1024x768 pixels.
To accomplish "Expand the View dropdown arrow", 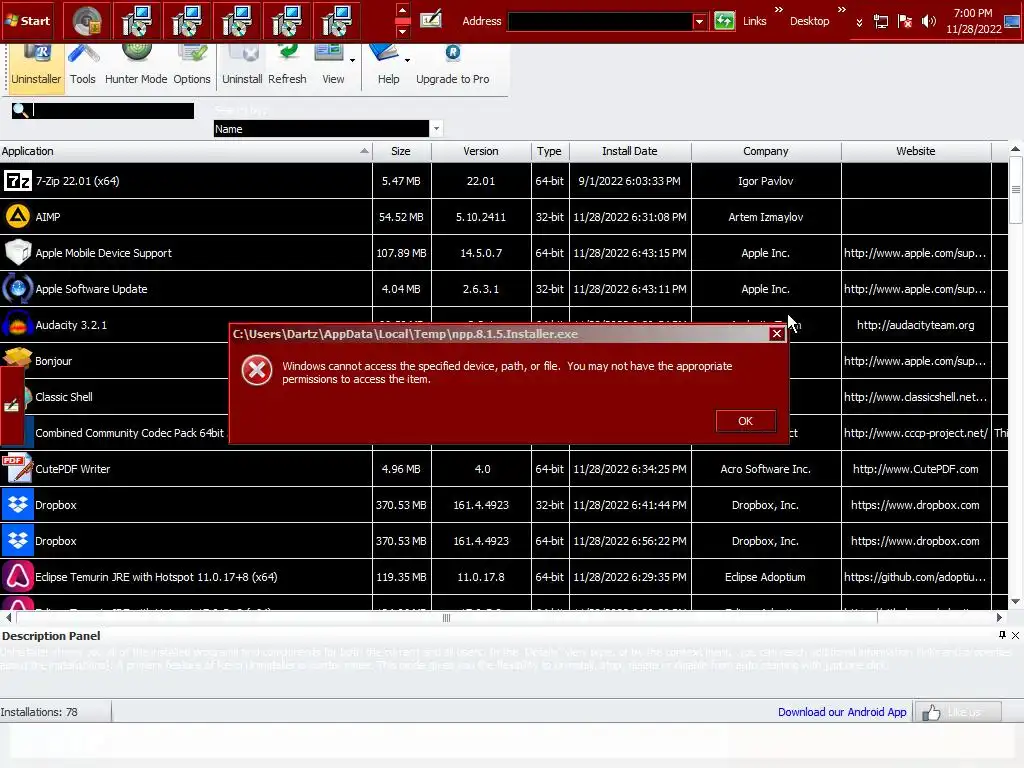I will [352, 60].
